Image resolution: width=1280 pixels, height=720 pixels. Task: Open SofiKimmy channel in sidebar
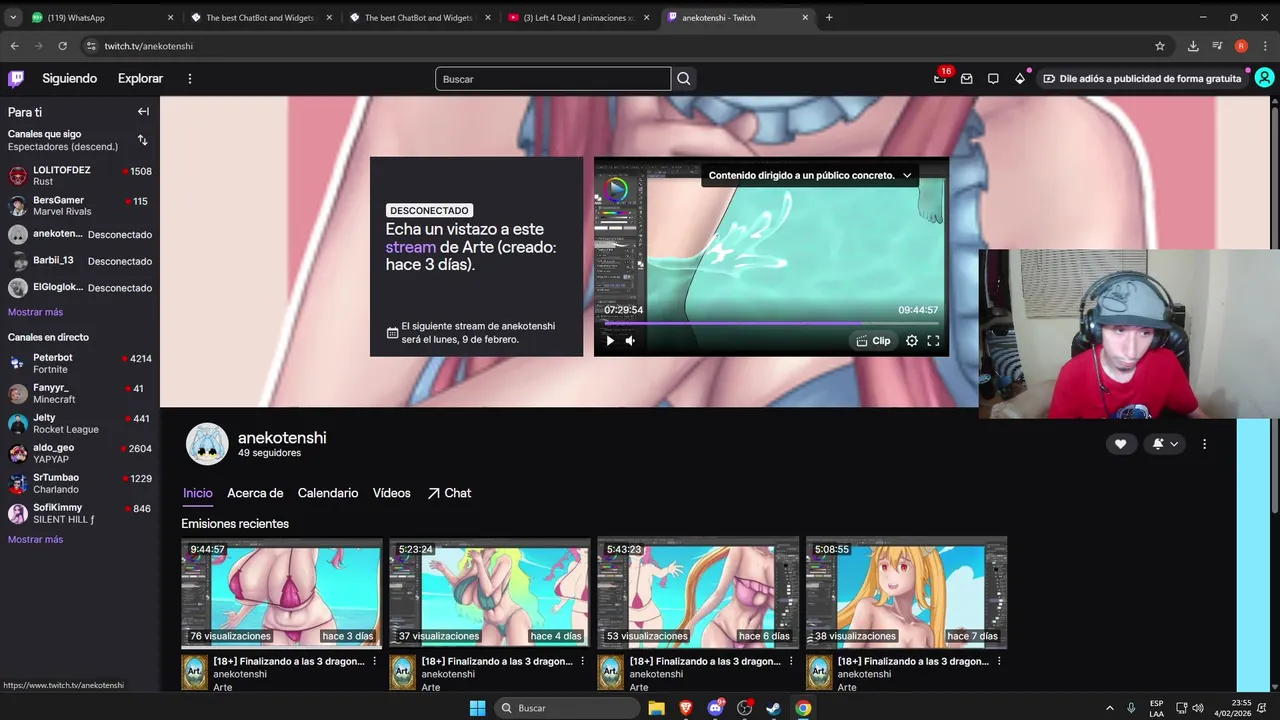click(80, 513)
